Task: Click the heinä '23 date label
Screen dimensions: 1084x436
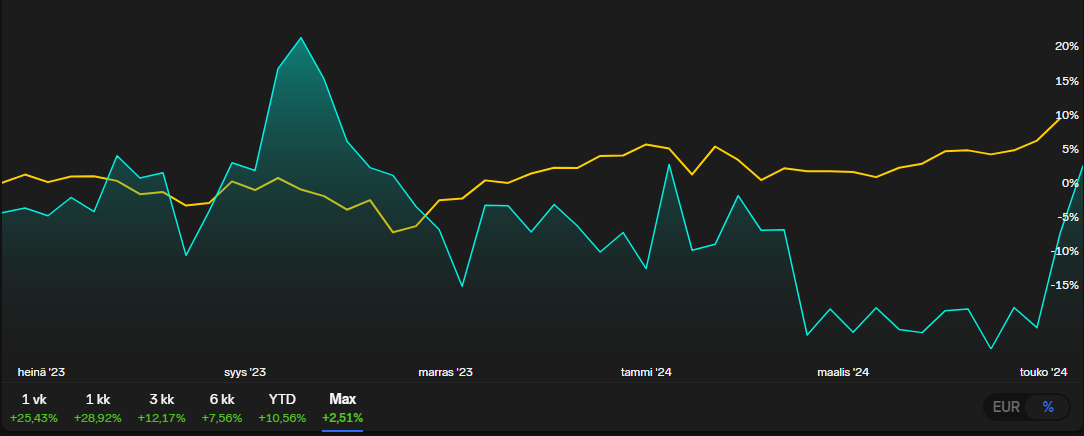Action: coord(41,372)
